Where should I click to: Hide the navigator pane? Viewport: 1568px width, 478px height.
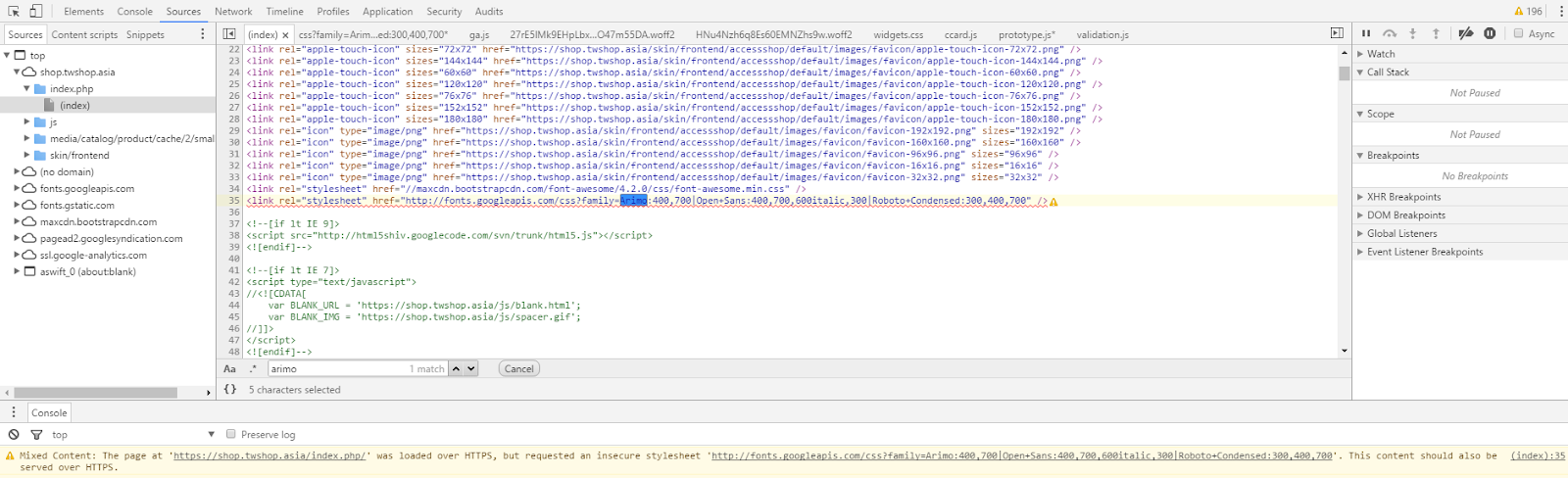[229, 34]
